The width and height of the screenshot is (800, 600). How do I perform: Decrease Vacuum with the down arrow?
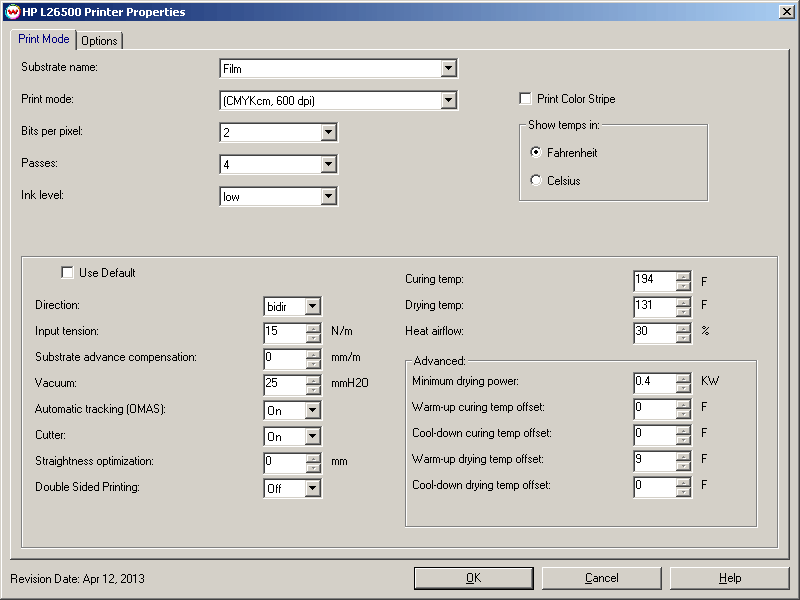(313, 389)
